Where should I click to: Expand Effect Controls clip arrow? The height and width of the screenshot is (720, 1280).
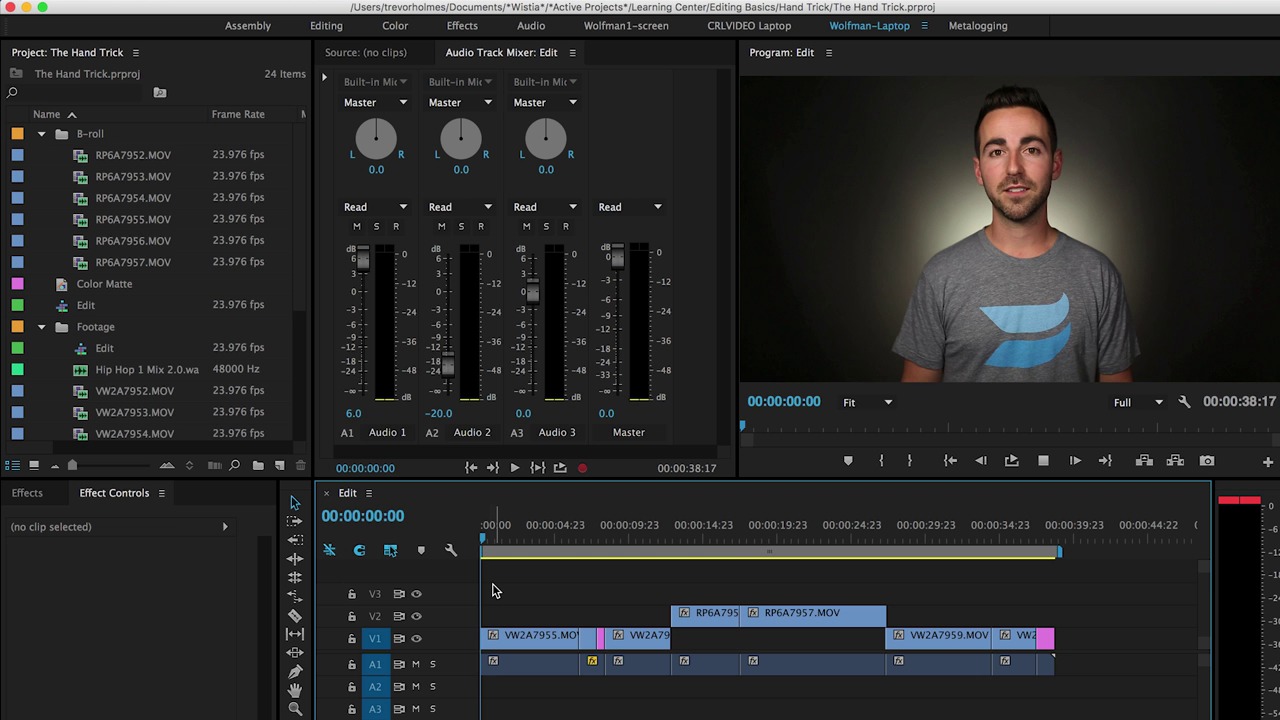pyautogui.click(x=225, y=527)
